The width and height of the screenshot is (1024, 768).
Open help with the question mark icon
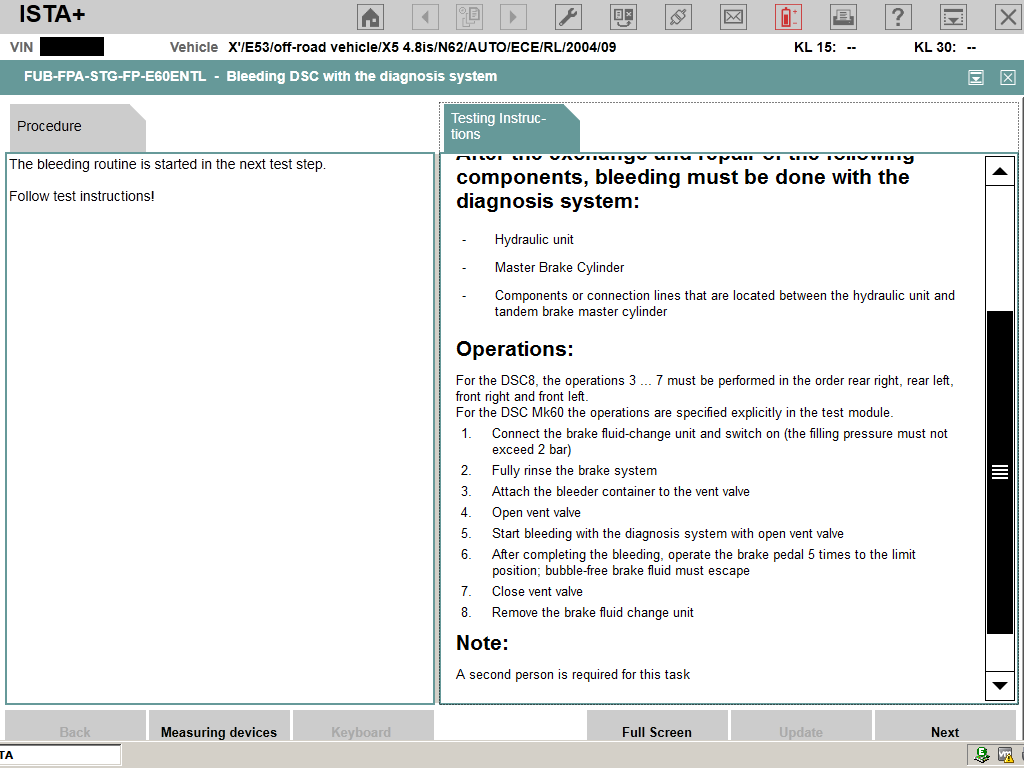click(x=898, y=17)
